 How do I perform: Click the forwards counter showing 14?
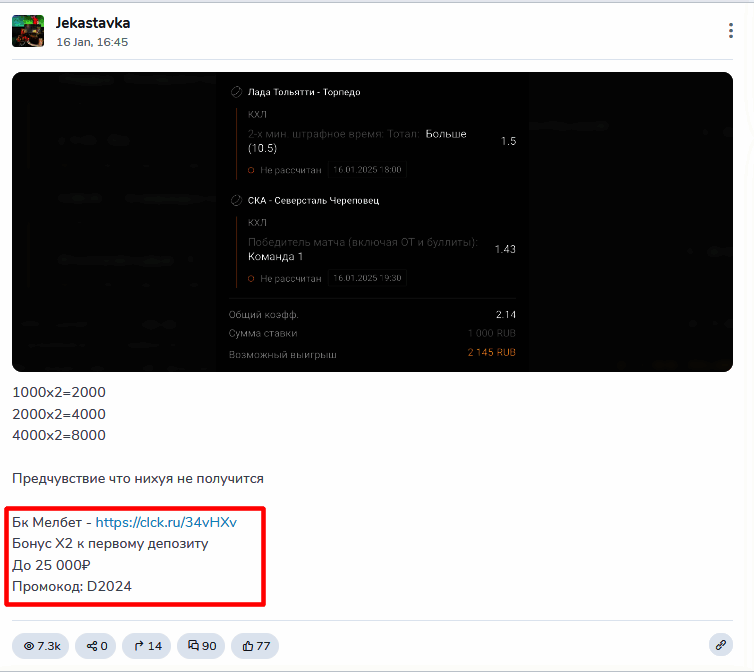147,646
